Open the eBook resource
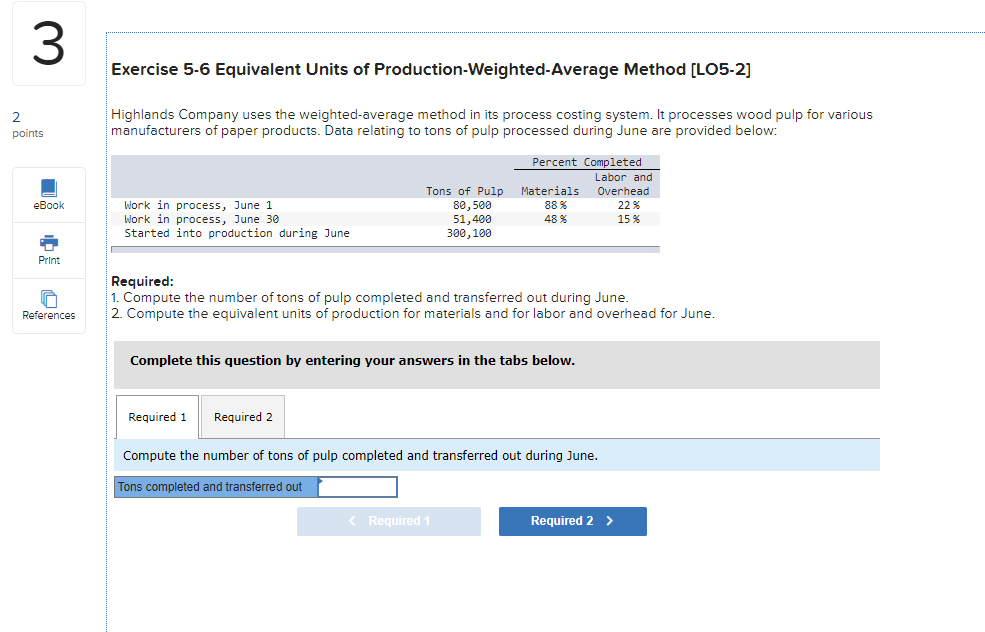The image size is (985, 632). coord(48,193)
